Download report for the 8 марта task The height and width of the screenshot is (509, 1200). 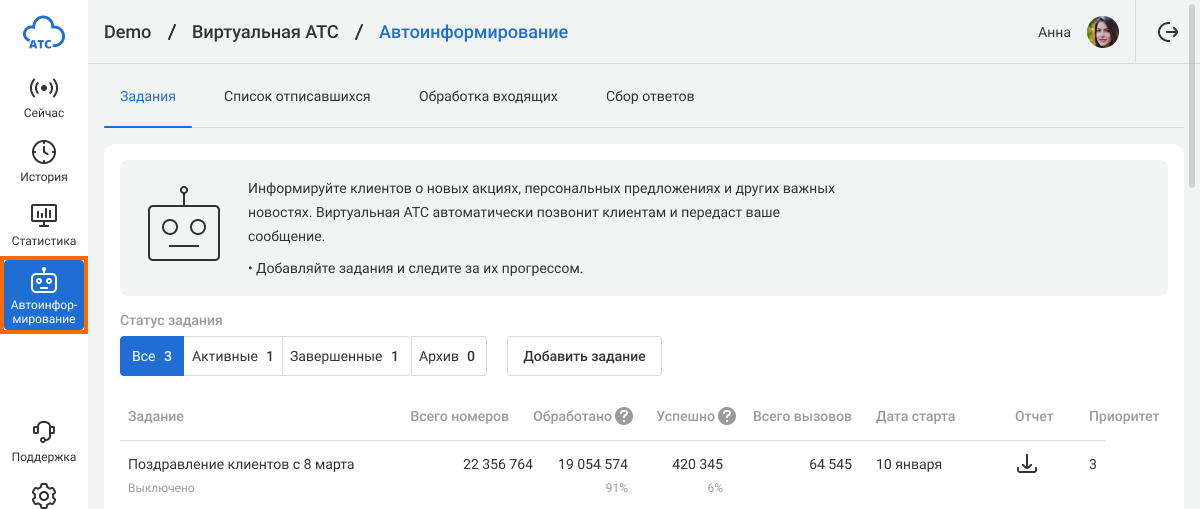(1026, 464)
